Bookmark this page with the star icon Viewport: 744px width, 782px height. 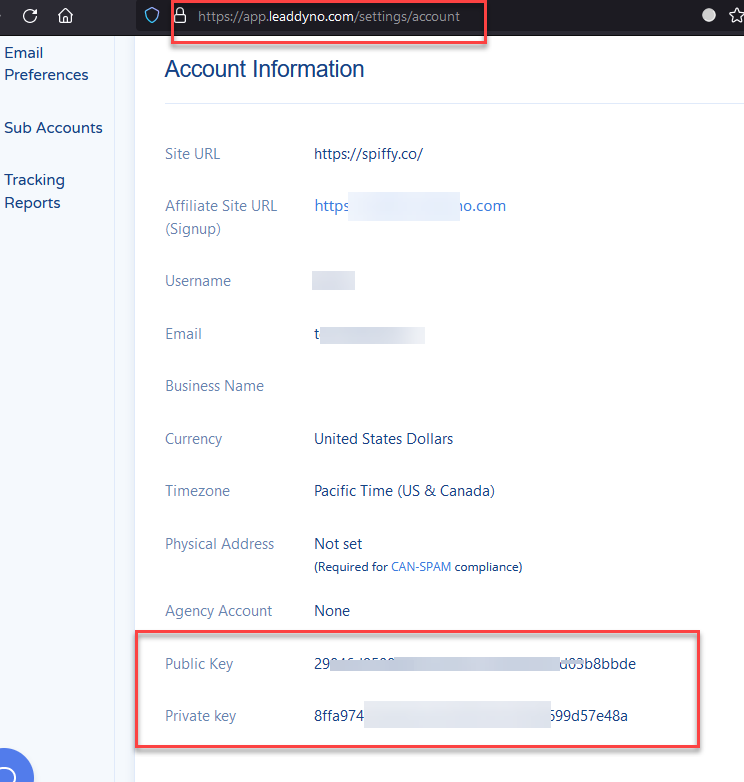(736, 15)
